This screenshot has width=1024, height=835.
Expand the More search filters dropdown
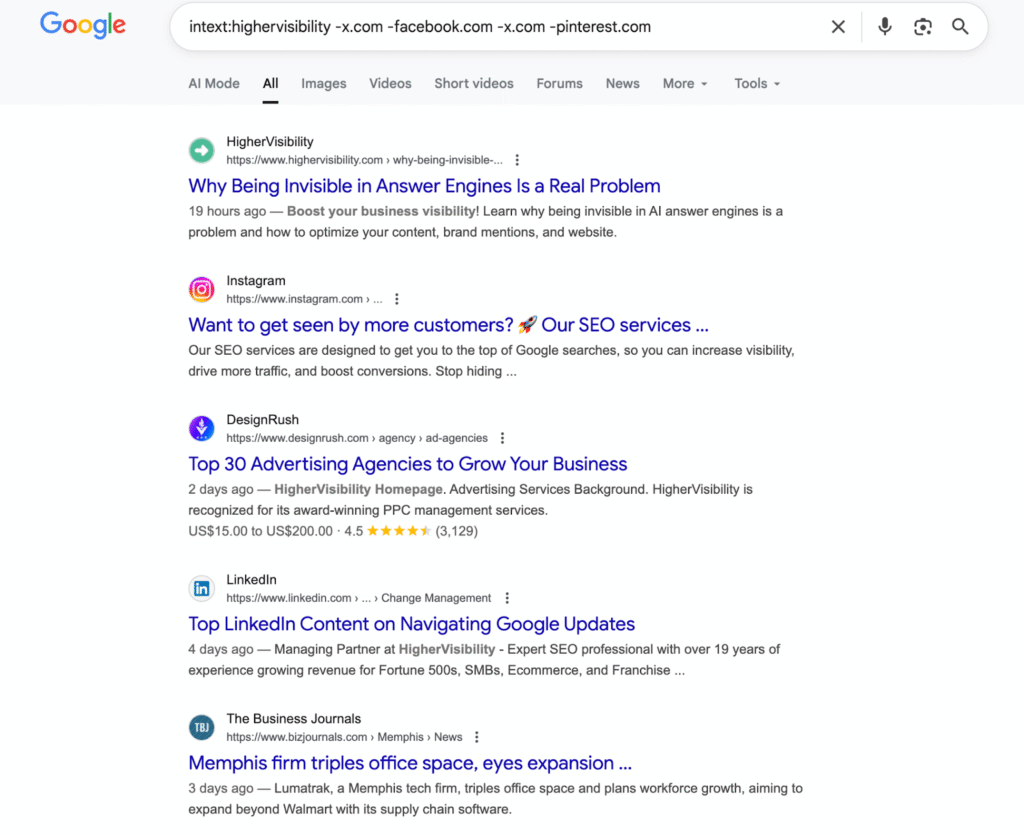point(685,84)
